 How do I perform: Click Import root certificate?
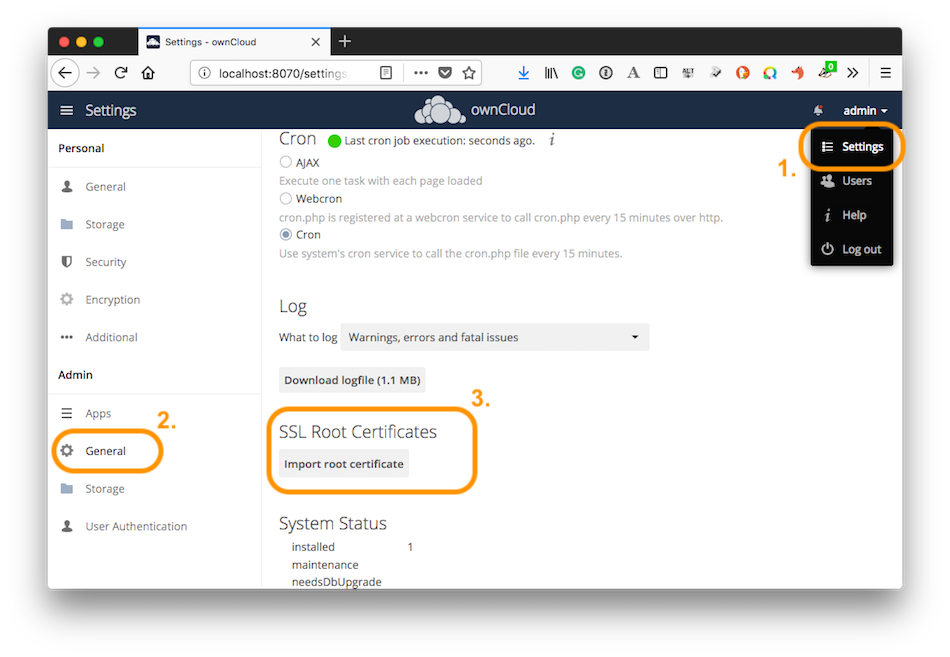coord(343,463)
